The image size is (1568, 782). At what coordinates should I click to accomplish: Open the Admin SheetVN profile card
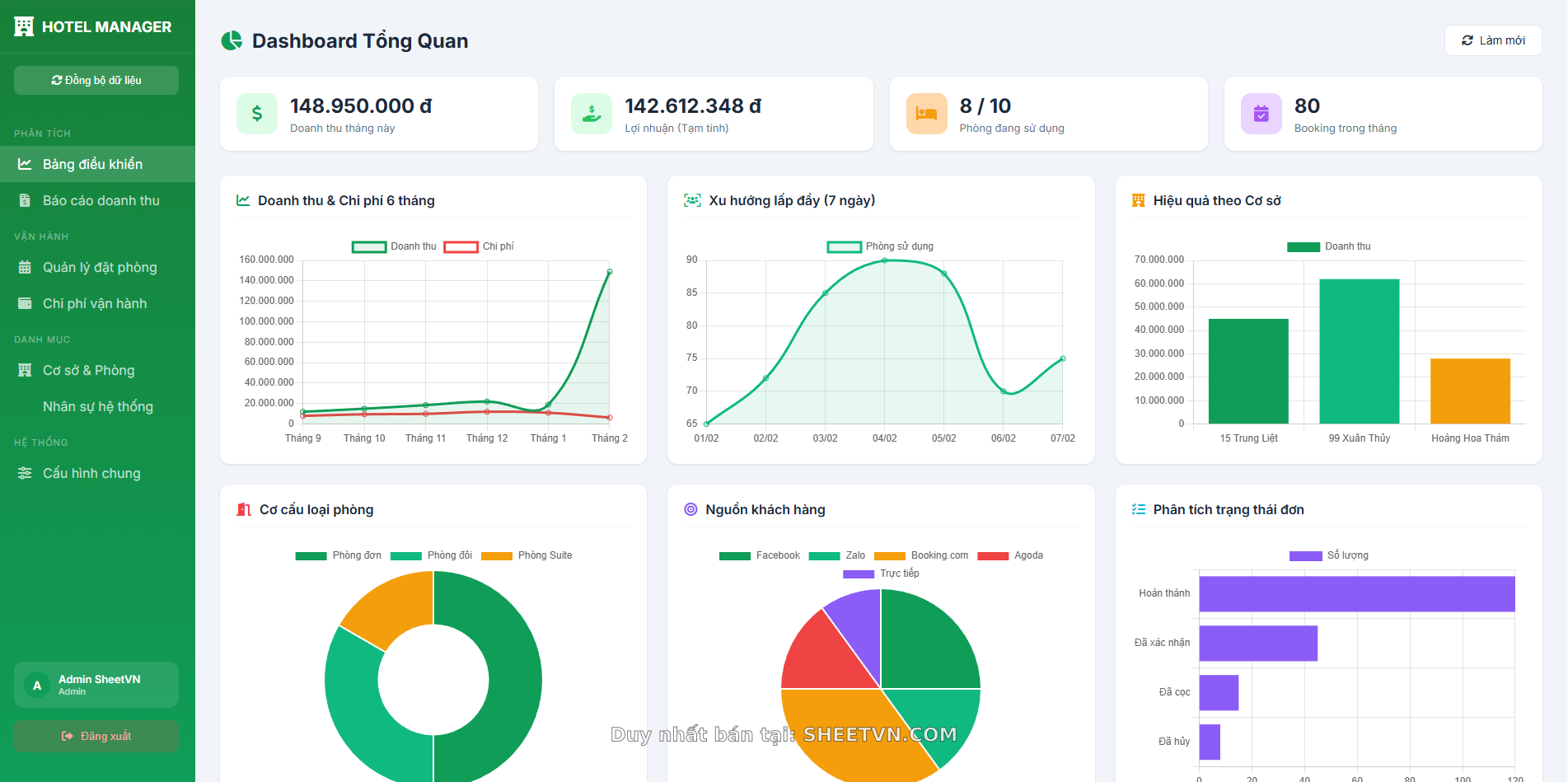pos(96,684)
